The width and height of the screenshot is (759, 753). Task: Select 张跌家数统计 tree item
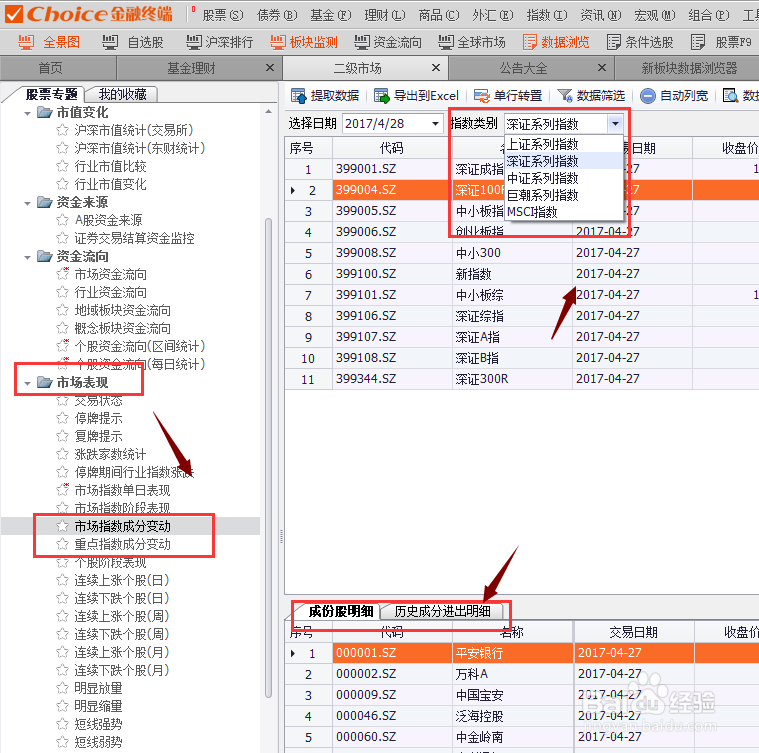(110, 454)
